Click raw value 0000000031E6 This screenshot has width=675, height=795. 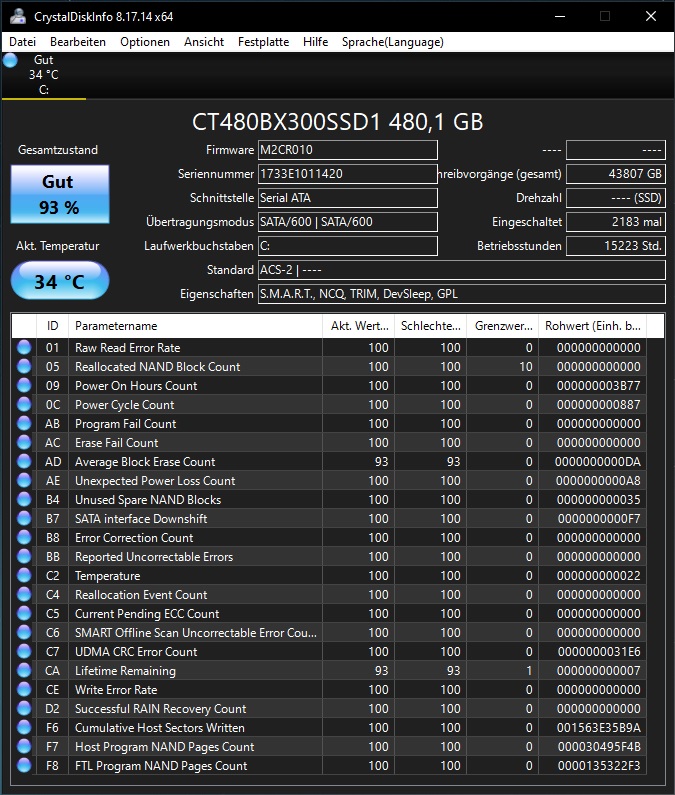pyautogui.click(x=599, y=652)
